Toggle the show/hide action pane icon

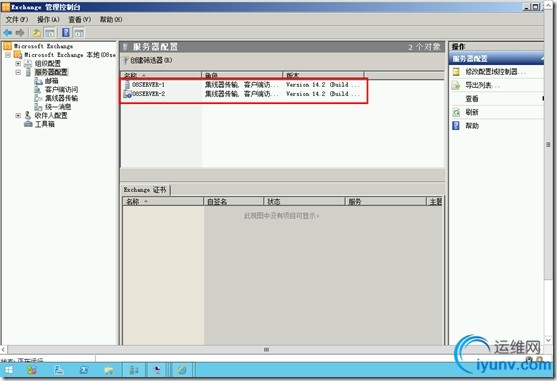click(79, 33)
